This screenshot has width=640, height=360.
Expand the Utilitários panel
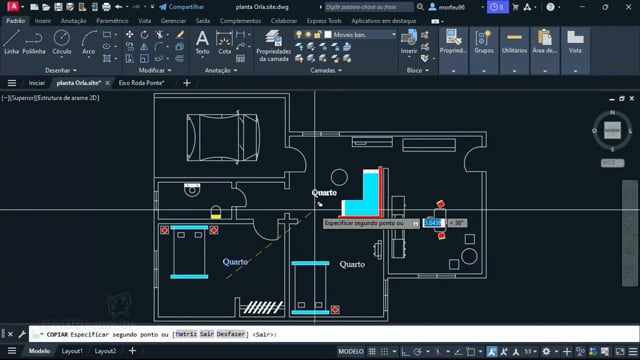coord(514,71)
